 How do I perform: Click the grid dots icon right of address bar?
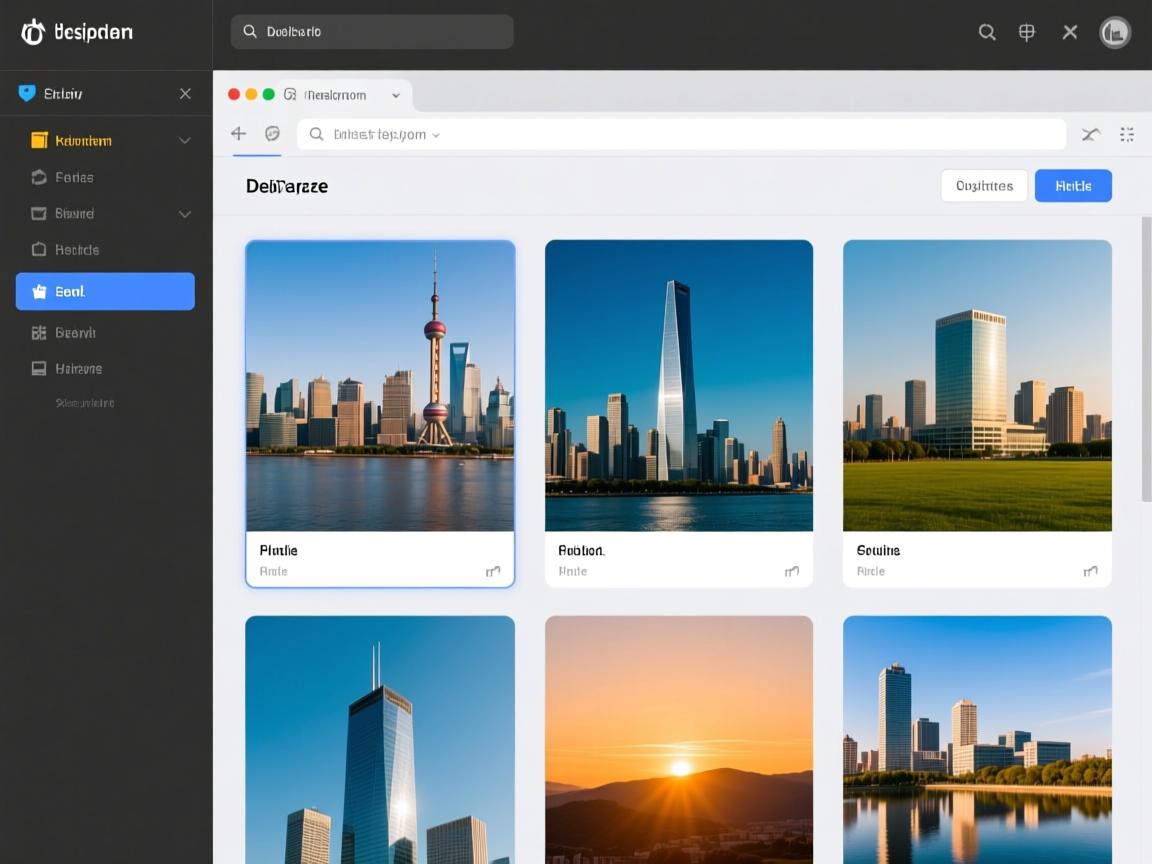1127,134
